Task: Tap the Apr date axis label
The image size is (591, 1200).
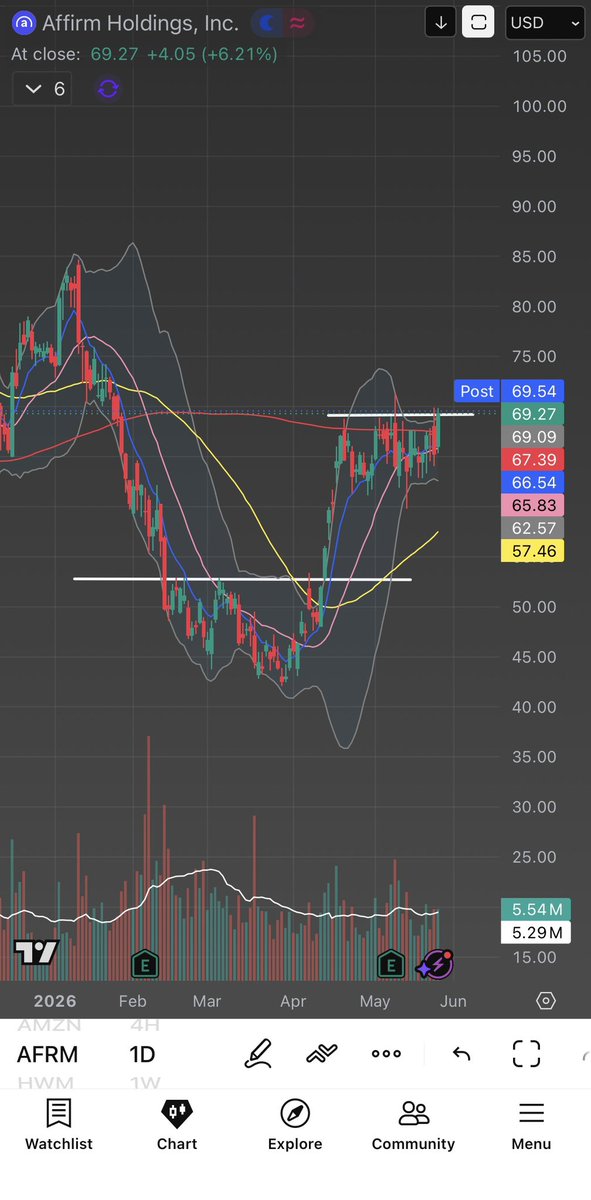Action: (x=294, y=1001)
